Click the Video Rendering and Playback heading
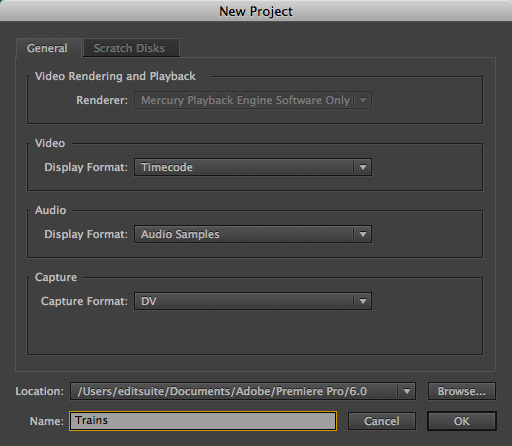This screenshot has width=512, height=446. click(115, 76)
